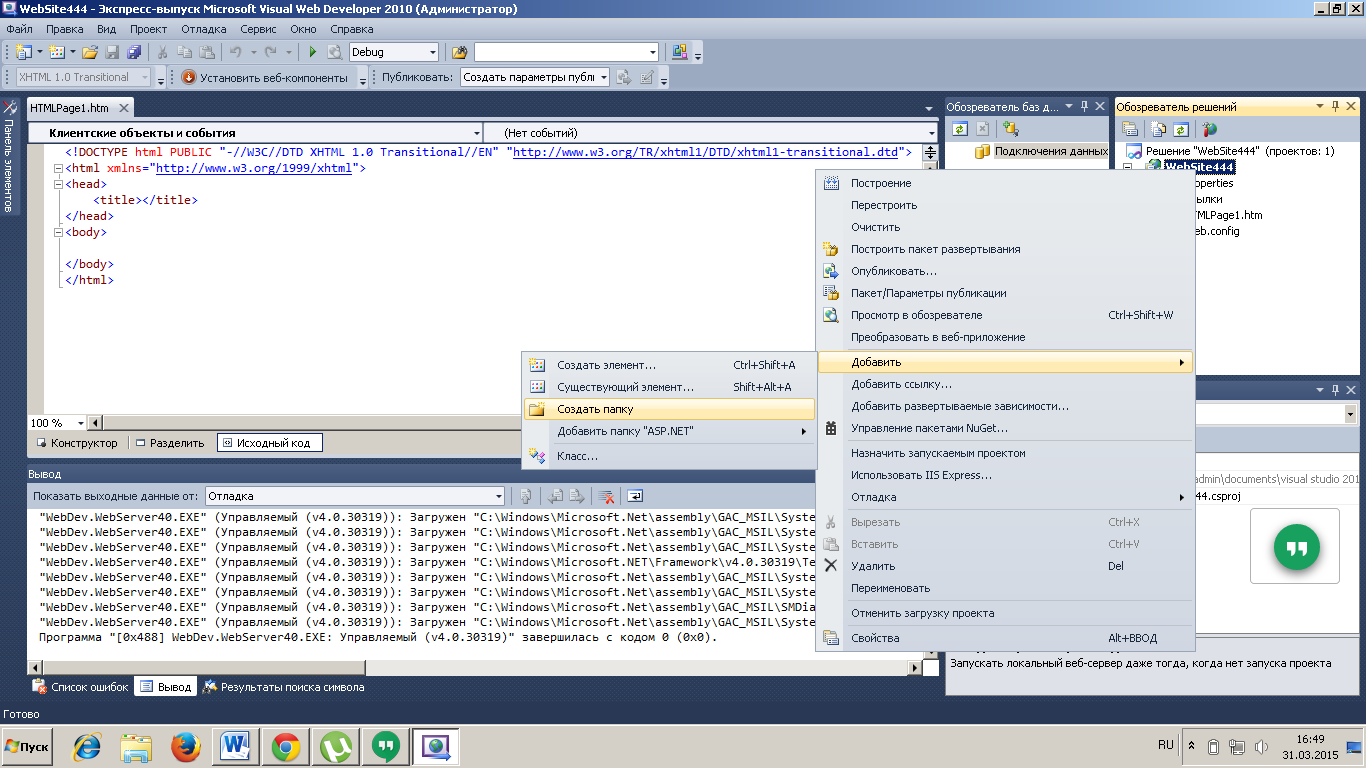Click the Undo arrow icon

point(235,52)
